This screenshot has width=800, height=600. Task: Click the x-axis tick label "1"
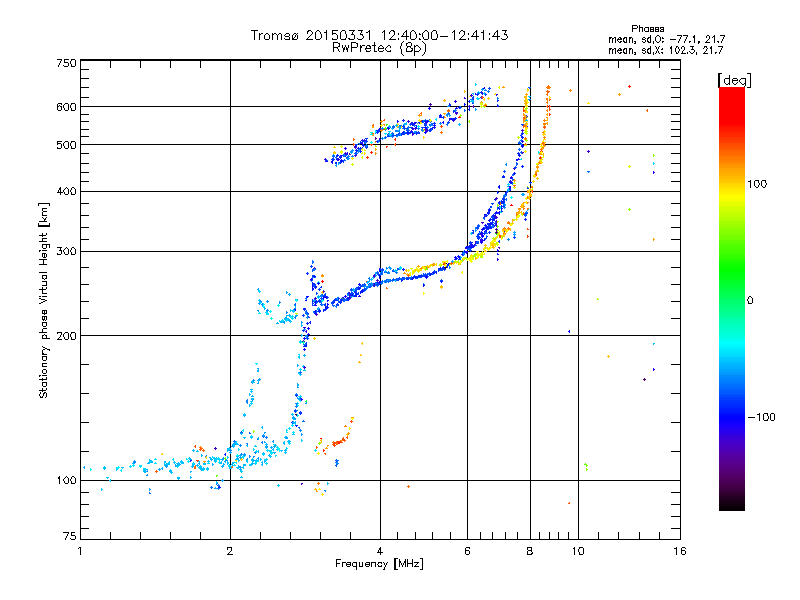[80, 551]
